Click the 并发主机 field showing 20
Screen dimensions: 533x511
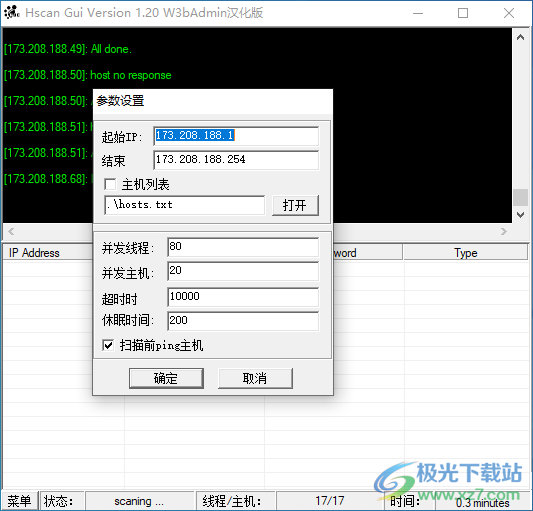(243, 271)
